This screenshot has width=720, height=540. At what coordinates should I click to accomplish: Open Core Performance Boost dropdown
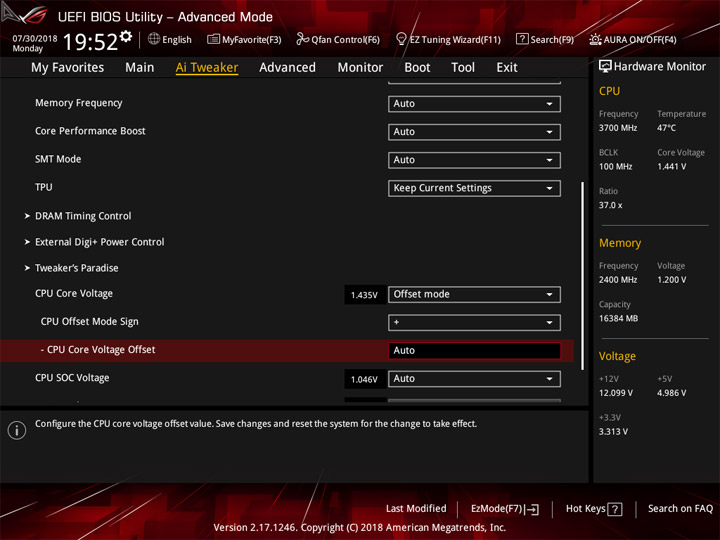[x=474, y=132]
